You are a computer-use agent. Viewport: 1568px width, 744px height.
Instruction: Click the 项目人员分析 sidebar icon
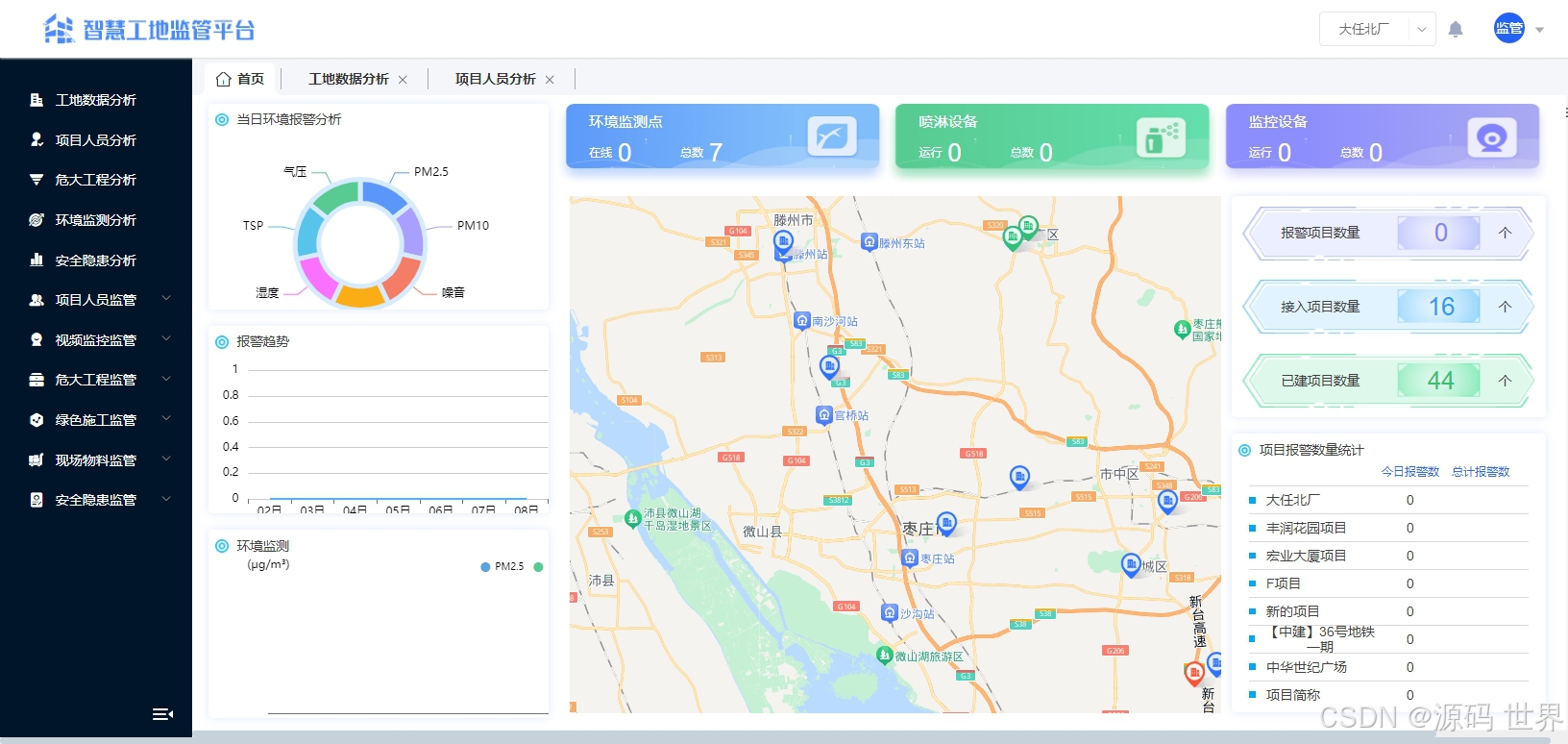click(37, 139)
